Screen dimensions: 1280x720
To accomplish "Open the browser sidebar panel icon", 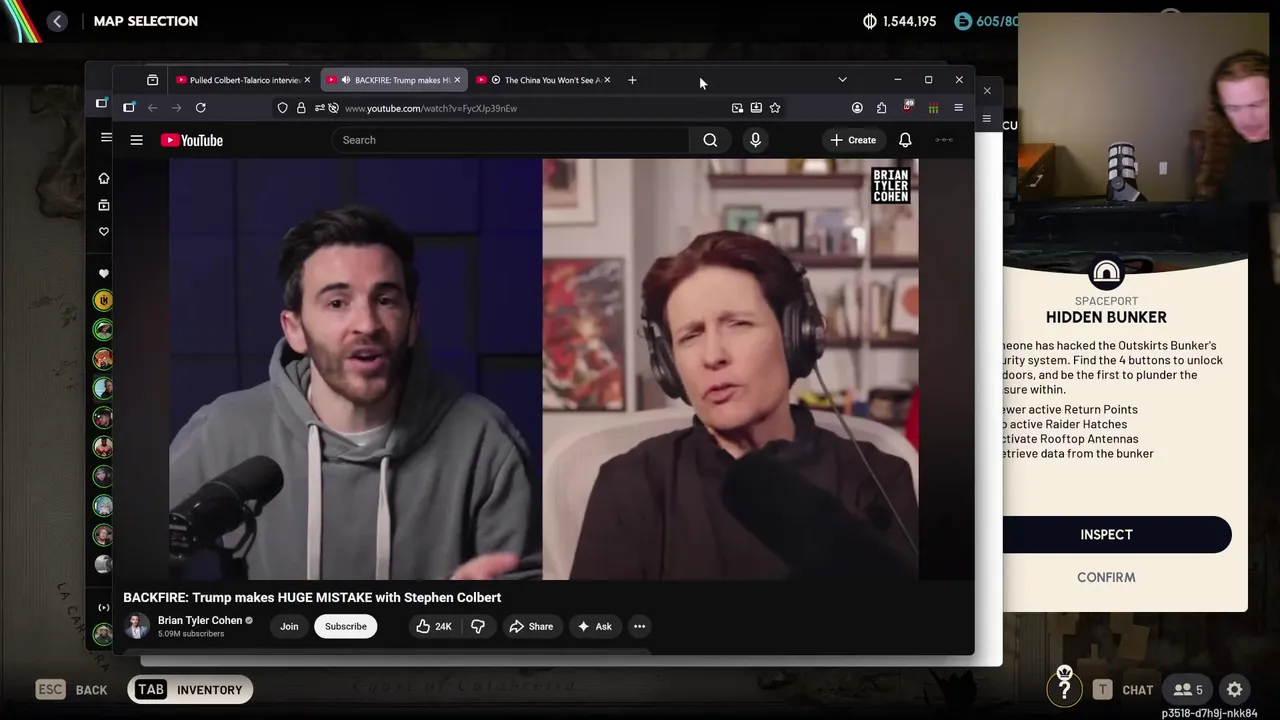I will [129, 108].
